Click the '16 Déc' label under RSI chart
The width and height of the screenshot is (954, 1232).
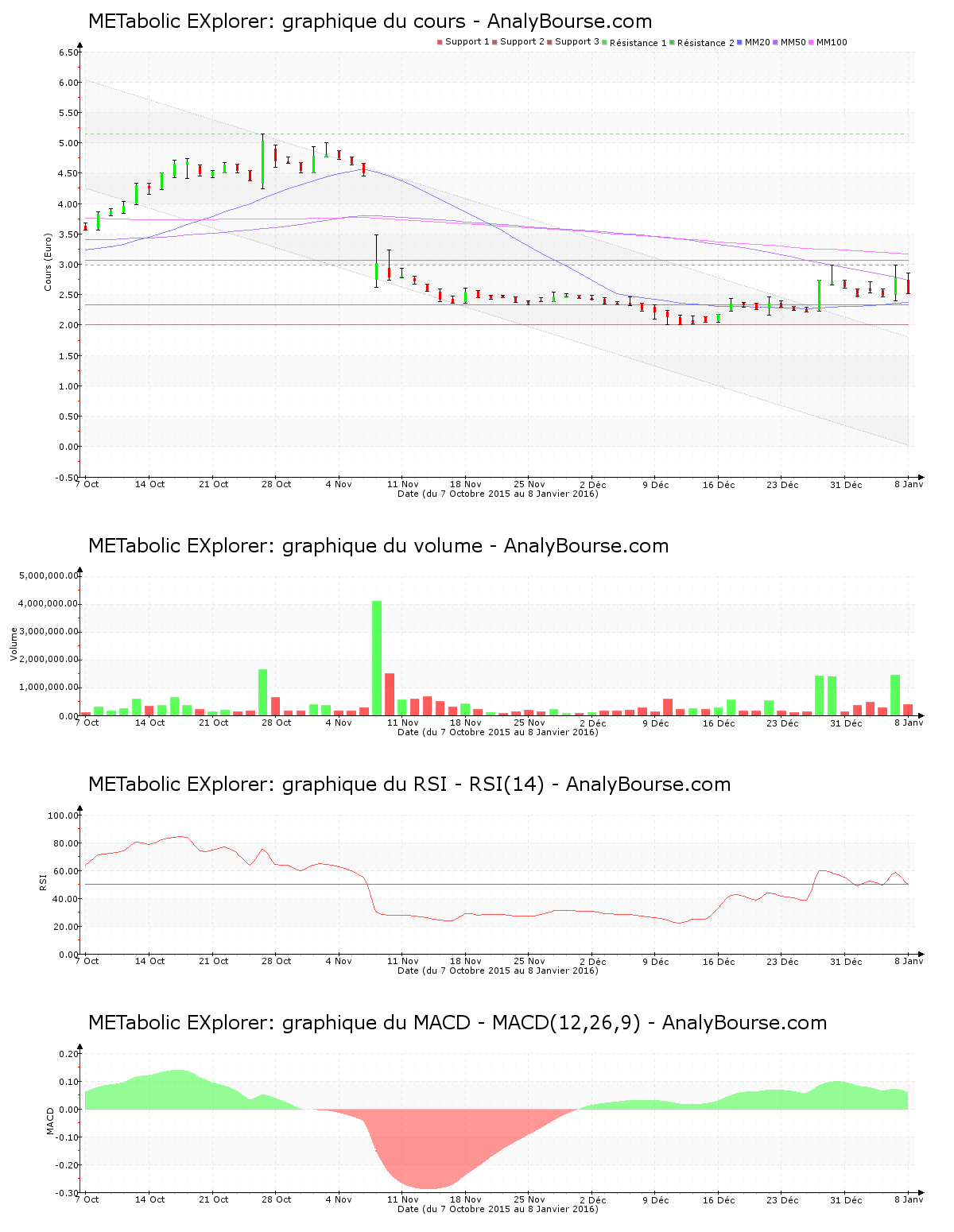(x=719, y=961)
